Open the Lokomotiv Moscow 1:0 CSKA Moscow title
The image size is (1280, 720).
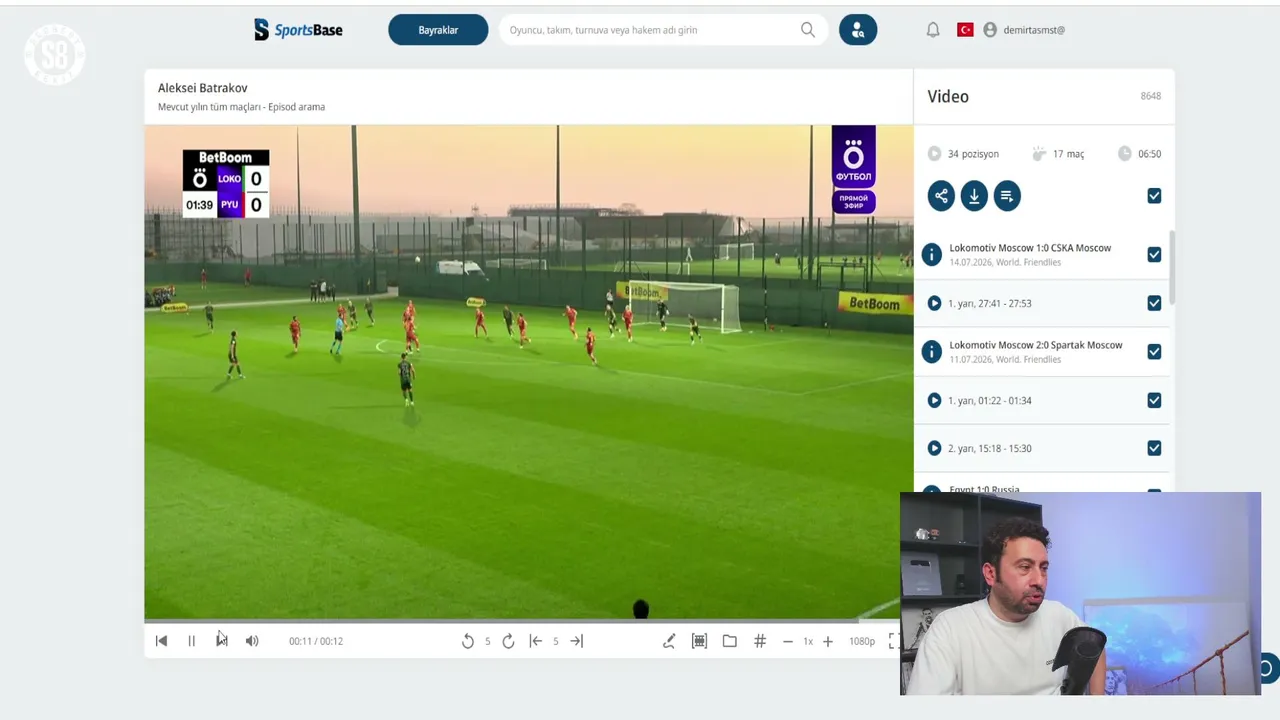tap(1030, 248)
